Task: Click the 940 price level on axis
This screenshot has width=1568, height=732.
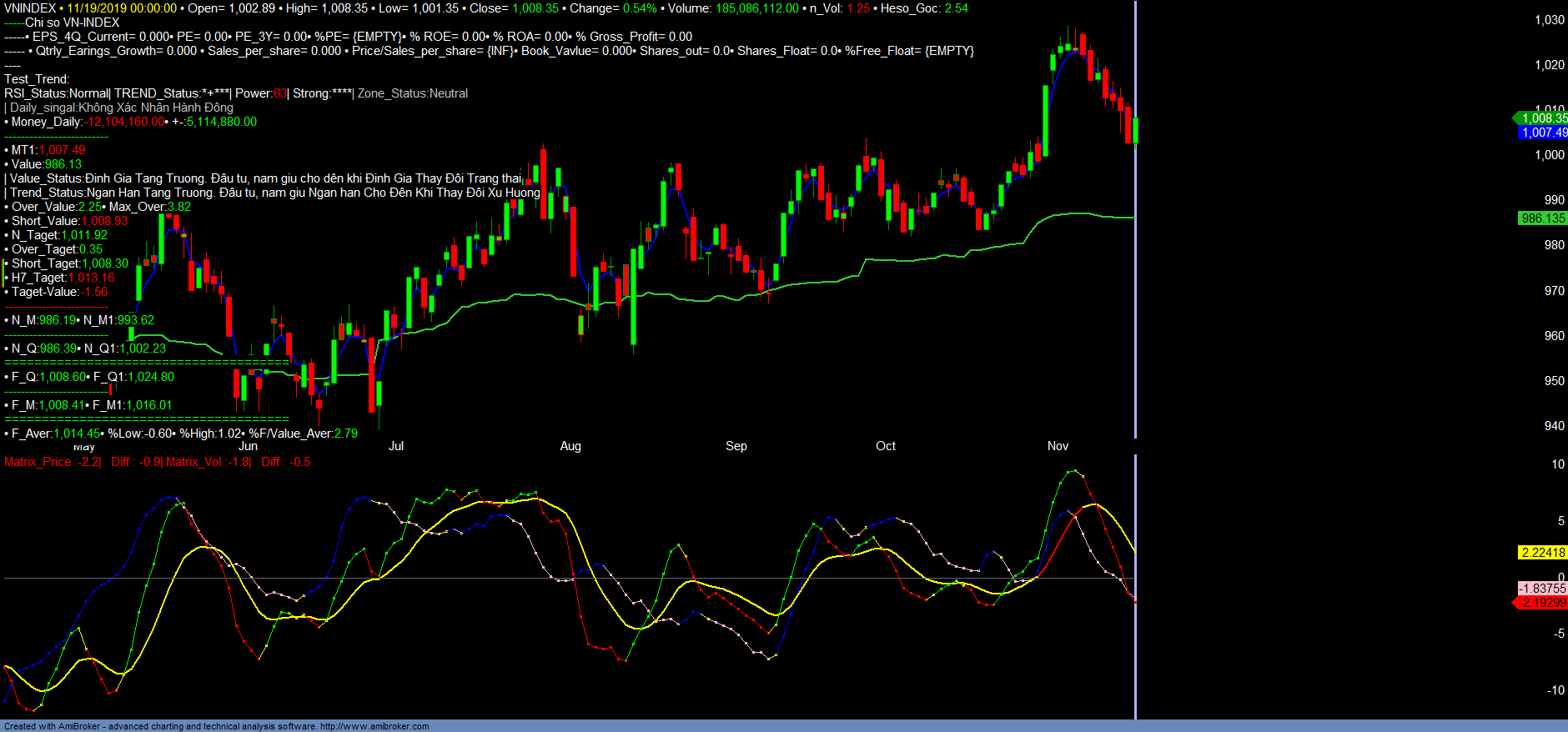Action: point(1554,426)
